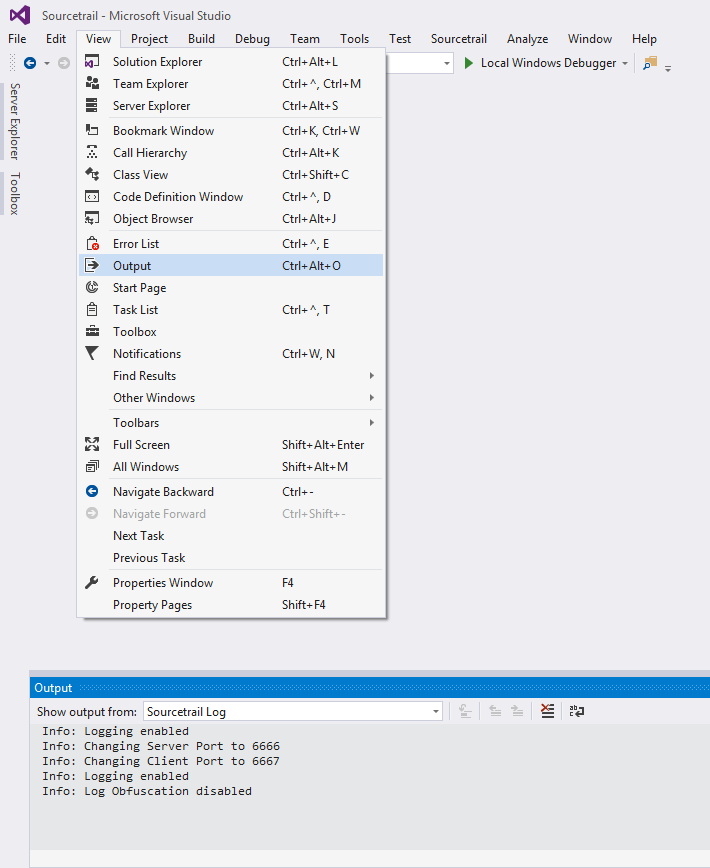Click the Code Definition Window icon

(92, 197)
